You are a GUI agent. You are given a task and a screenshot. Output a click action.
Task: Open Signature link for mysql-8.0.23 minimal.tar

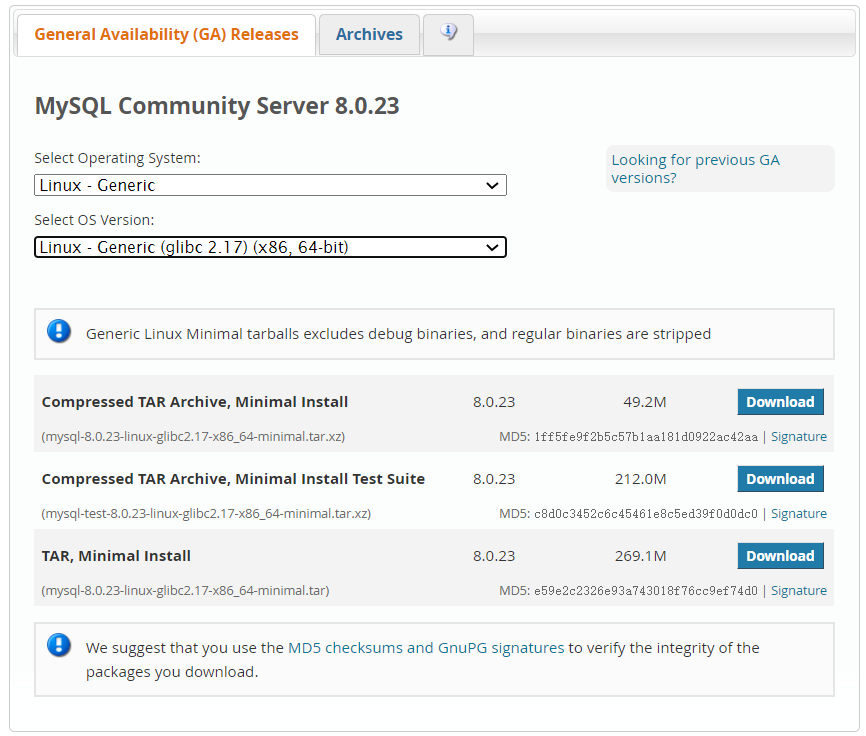click(799, 591)
